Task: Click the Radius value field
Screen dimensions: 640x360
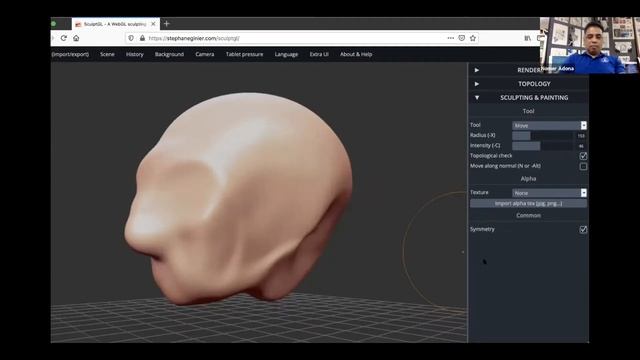Action: (x=581, y=136)
